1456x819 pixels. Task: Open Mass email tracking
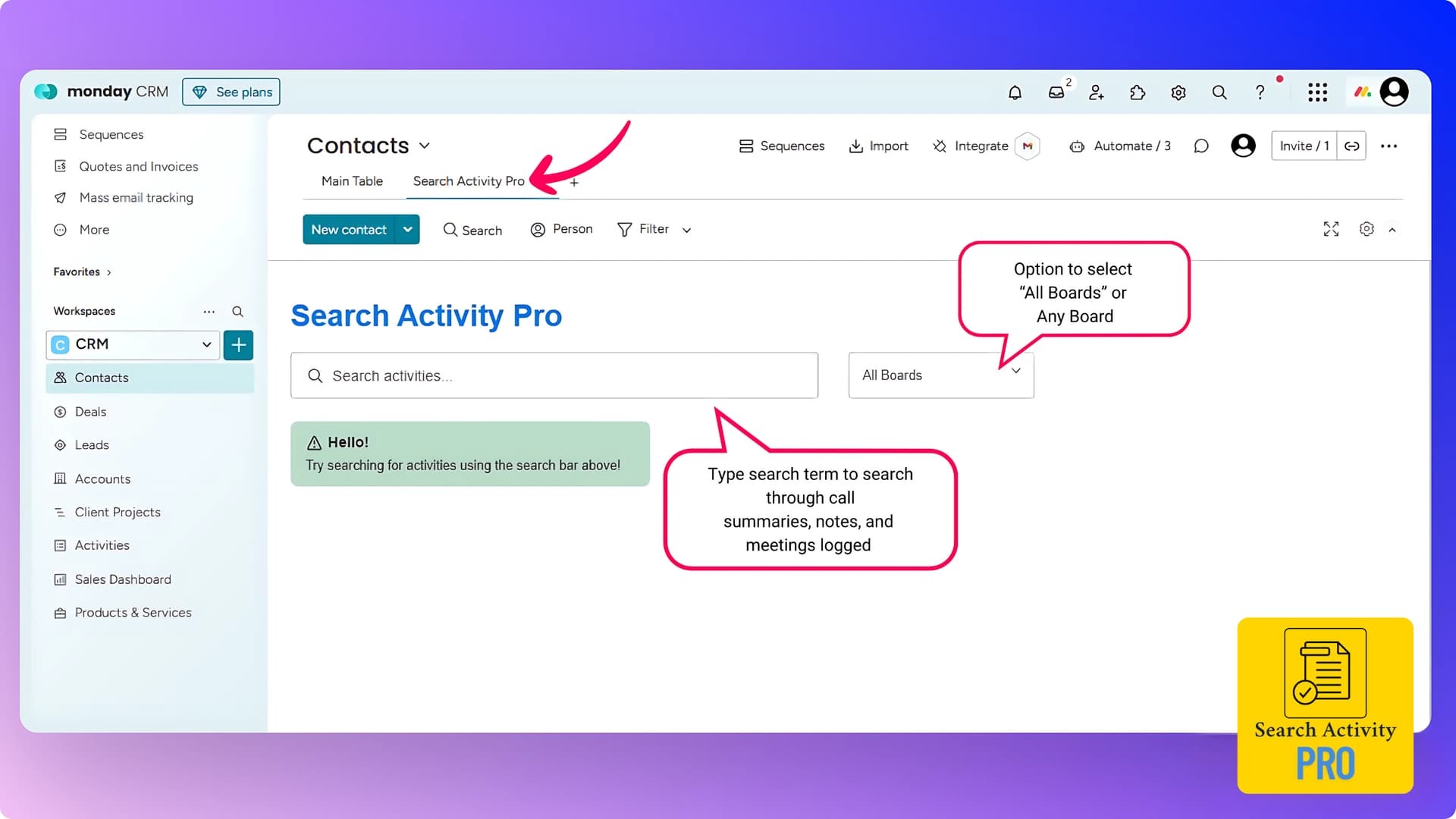pos(124,198)
